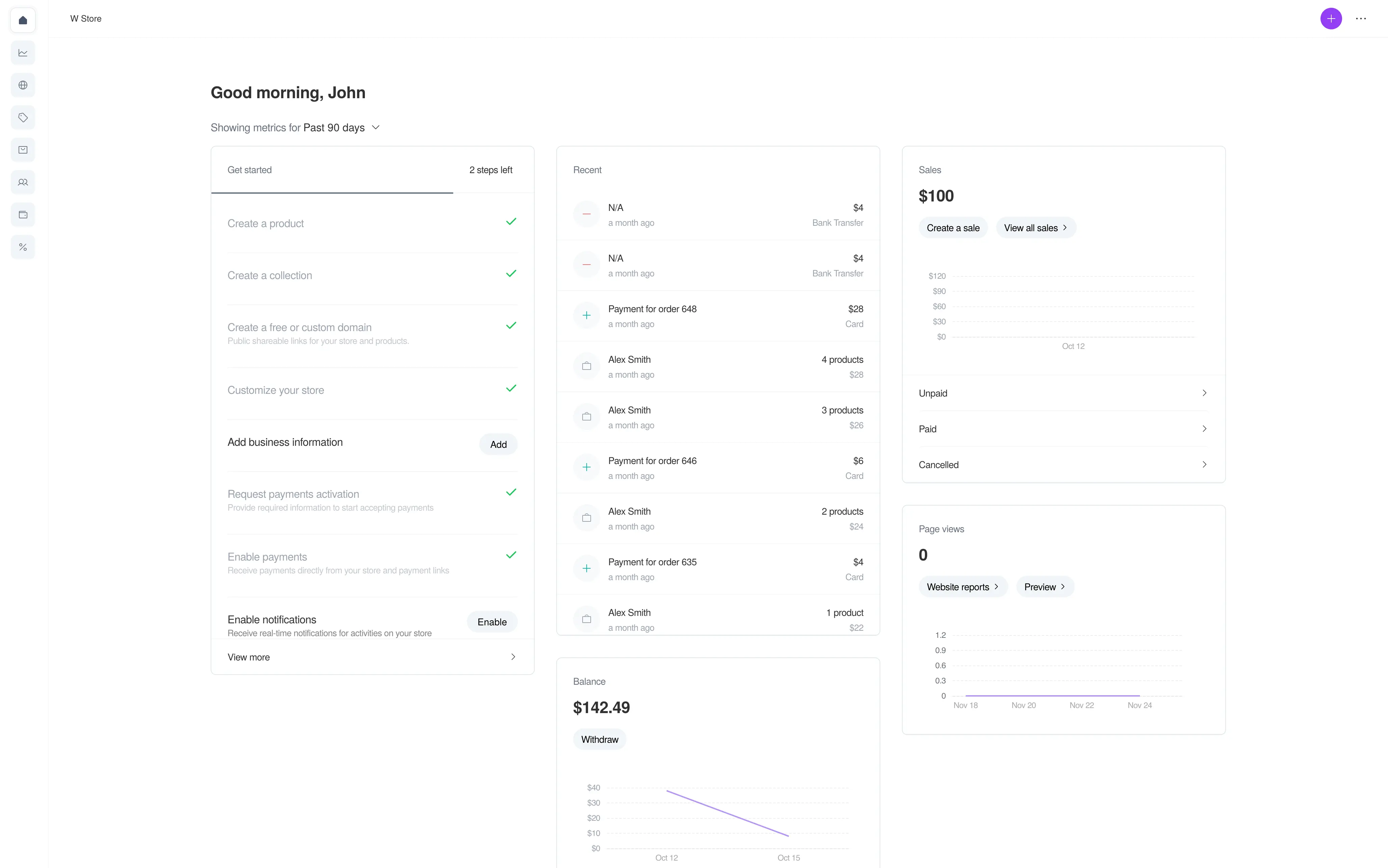Enable notifications for store activities
The height and width of the screenshot is (868, 1388).
coord(491,622)
